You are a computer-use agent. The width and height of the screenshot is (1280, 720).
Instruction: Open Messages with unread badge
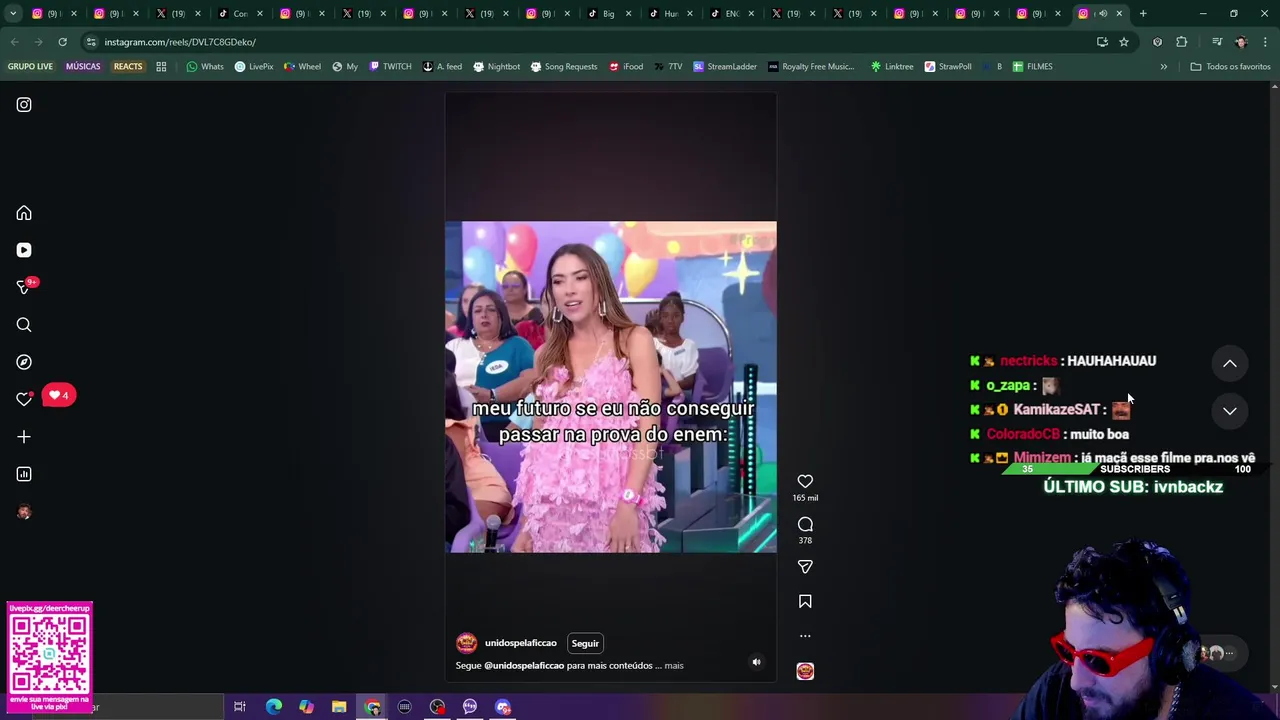pyautogui.click(x=24, y=287)
